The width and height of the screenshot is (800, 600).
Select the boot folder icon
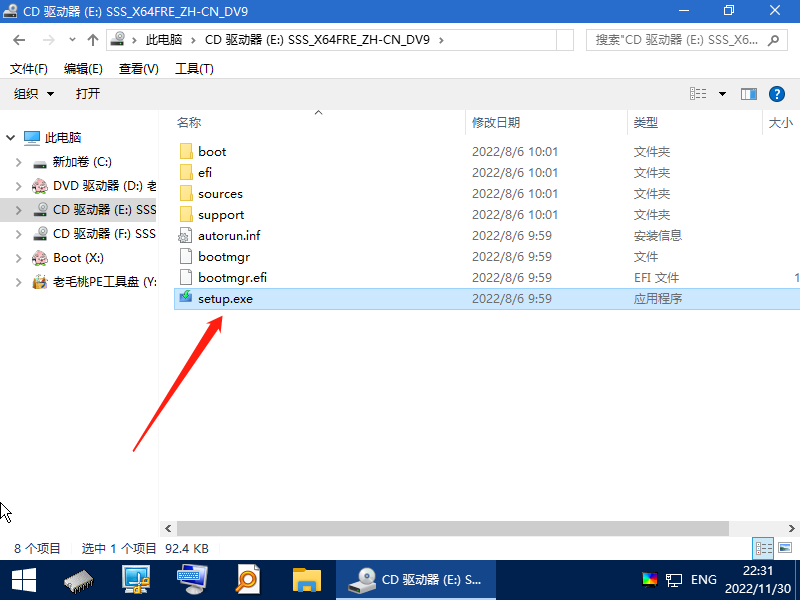pos(186,152)
